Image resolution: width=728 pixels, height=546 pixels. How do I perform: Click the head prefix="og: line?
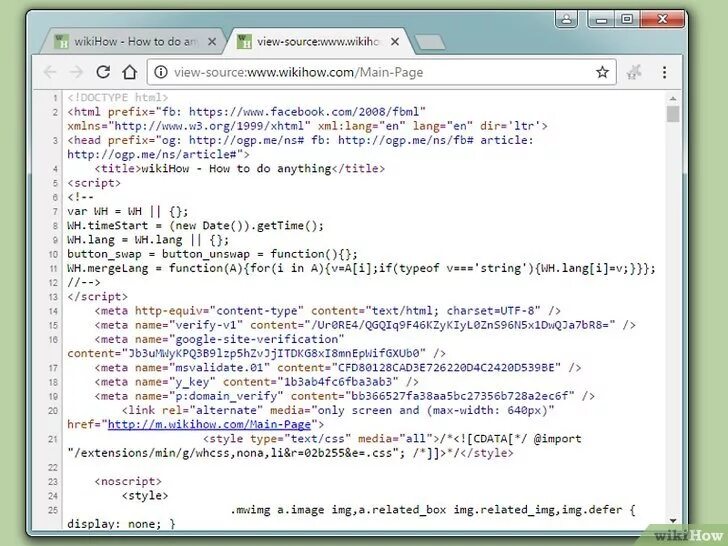pyautogui.click(x=300, y=147)
